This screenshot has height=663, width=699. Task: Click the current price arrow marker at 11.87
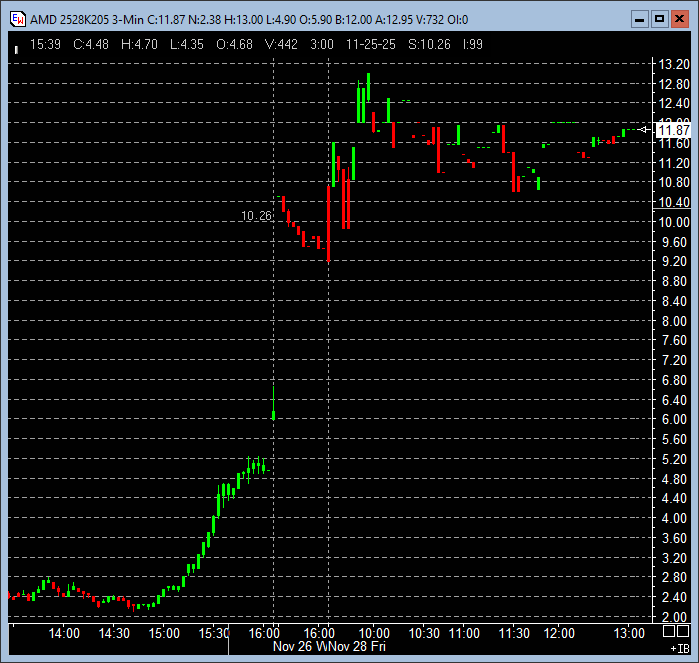[x=644, y=130]
